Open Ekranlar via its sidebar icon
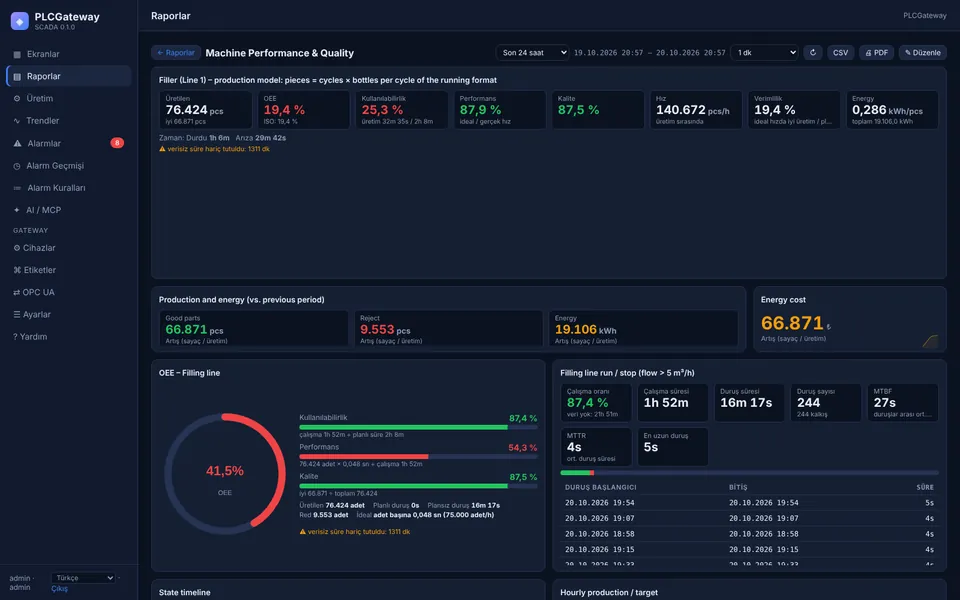Viewport: 960px width, 600px height. pos(17,54)
